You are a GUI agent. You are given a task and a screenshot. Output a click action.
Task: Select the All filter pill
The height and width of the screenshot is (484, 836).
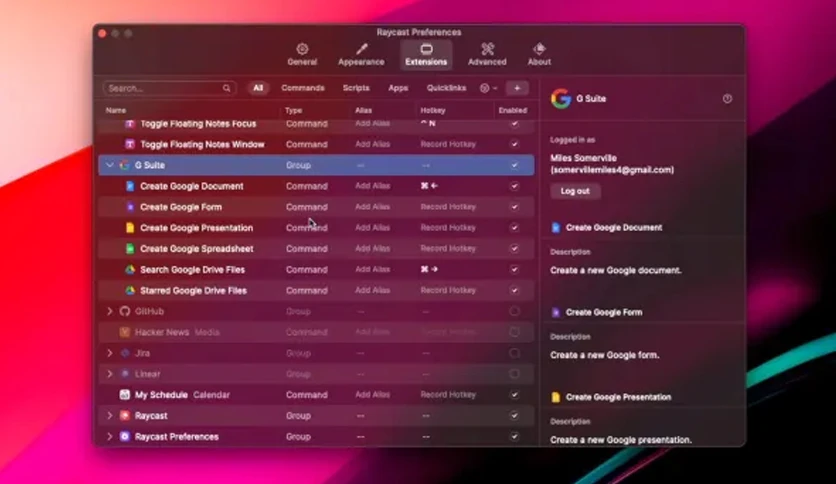tap(258, 88)
